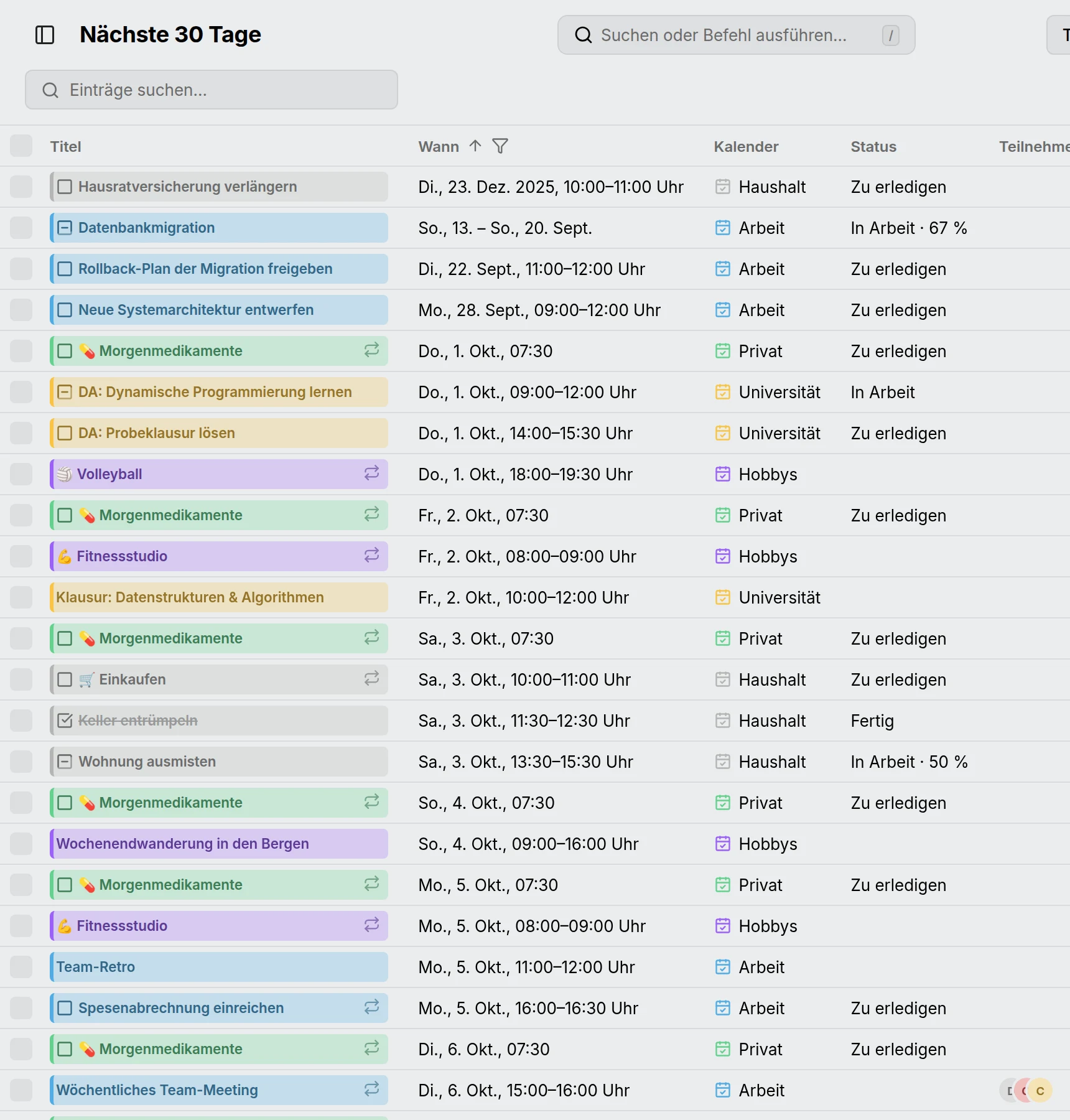Select the row checkbox for Datenbankmigration

21,228
